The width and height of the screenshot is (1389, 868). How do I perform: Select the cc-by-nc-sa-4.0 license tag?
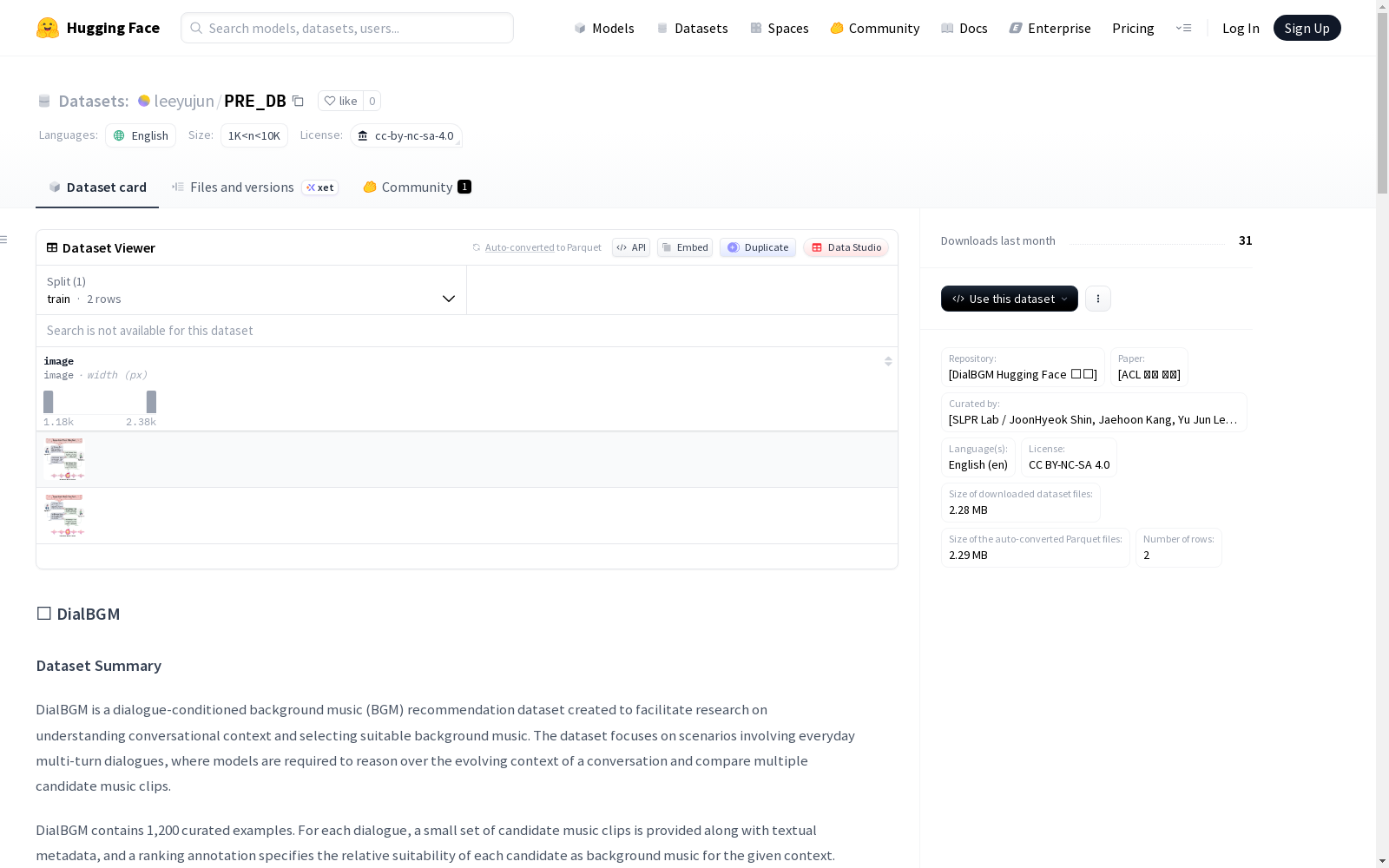(x=406, y=135)
